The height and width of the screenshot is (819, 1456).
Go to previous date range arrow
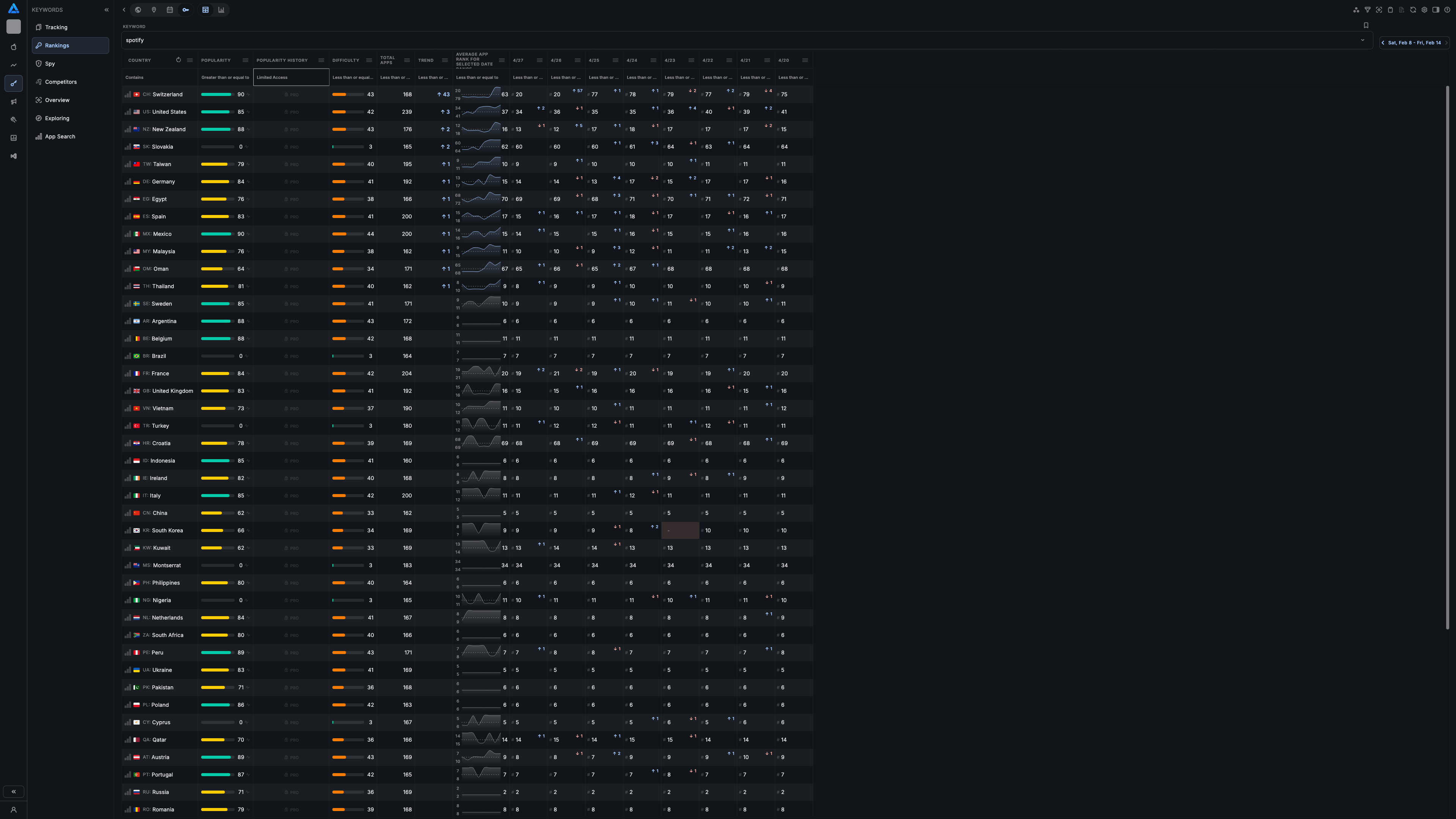click(x=1383, y=43)
